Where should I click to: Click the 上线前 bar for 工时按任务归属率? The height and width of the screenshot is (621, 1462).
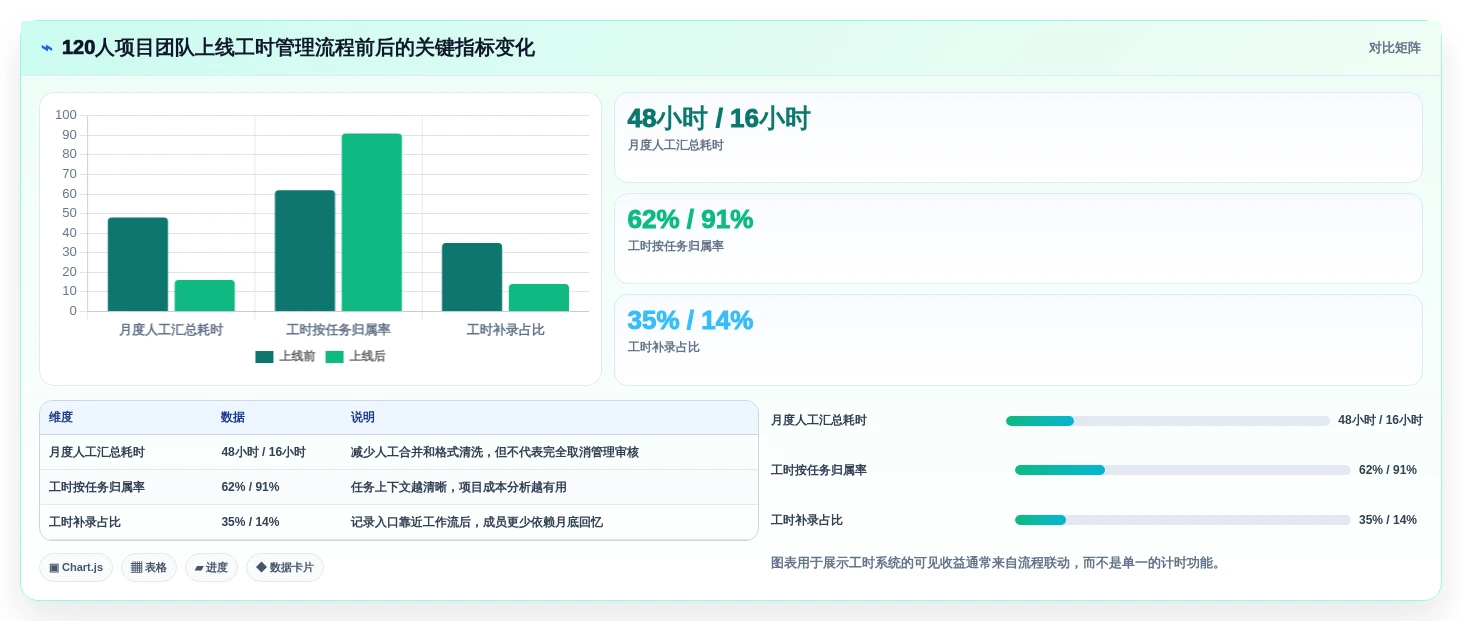[x=305, y=251]
